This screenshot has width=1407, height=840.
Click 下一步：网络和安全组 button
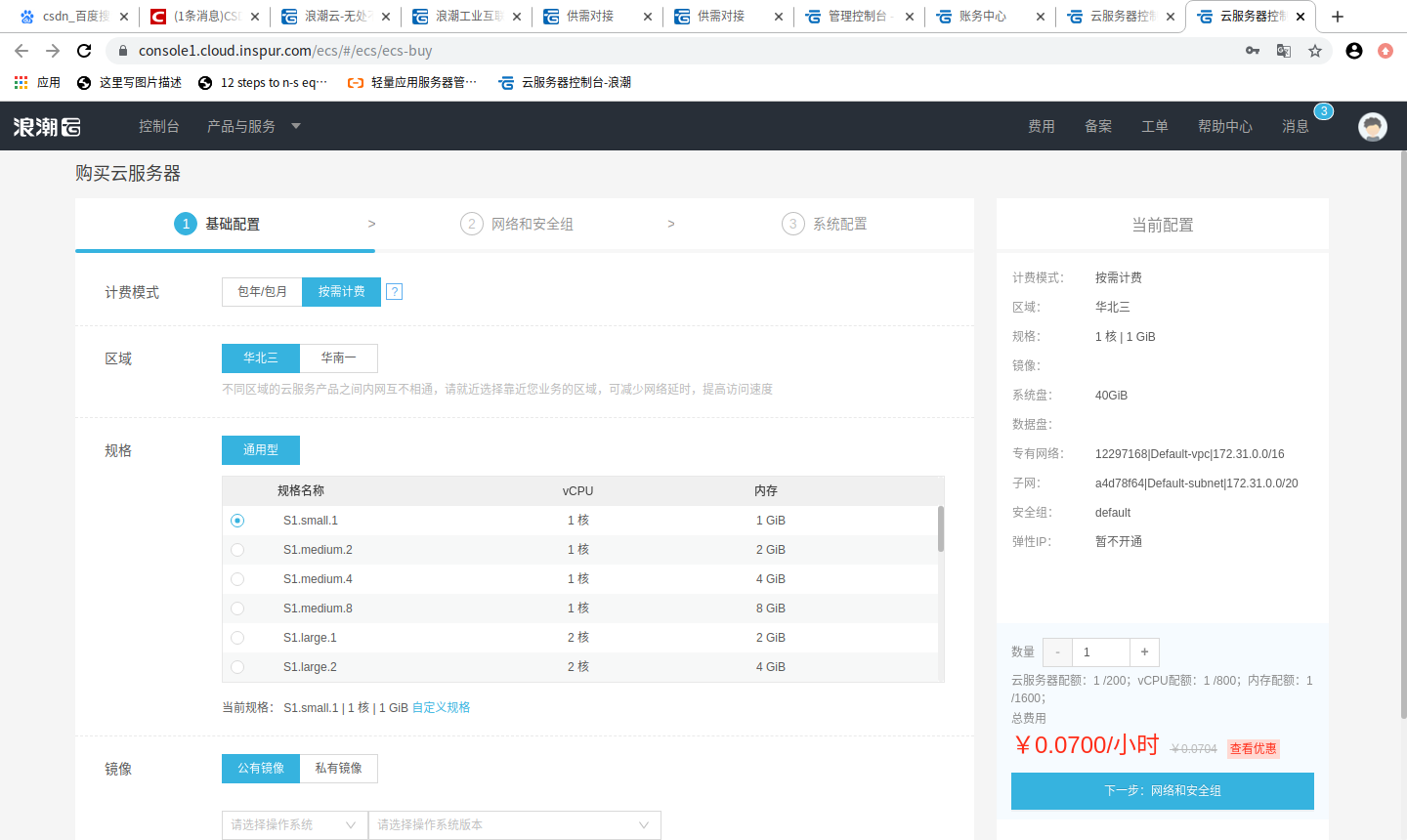click(1162, 791)
